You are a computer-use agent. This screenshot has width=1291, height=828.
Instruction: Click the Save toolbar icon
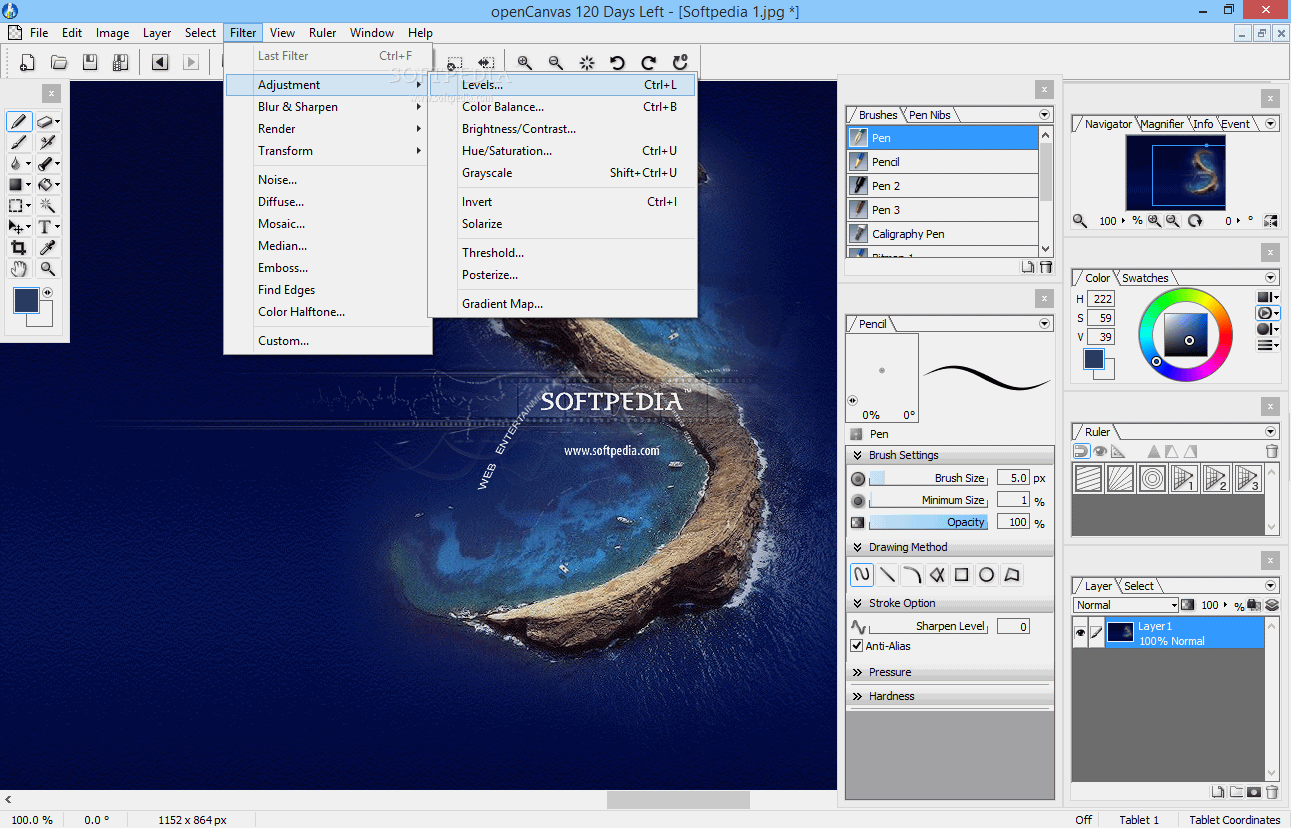point(90,63)
